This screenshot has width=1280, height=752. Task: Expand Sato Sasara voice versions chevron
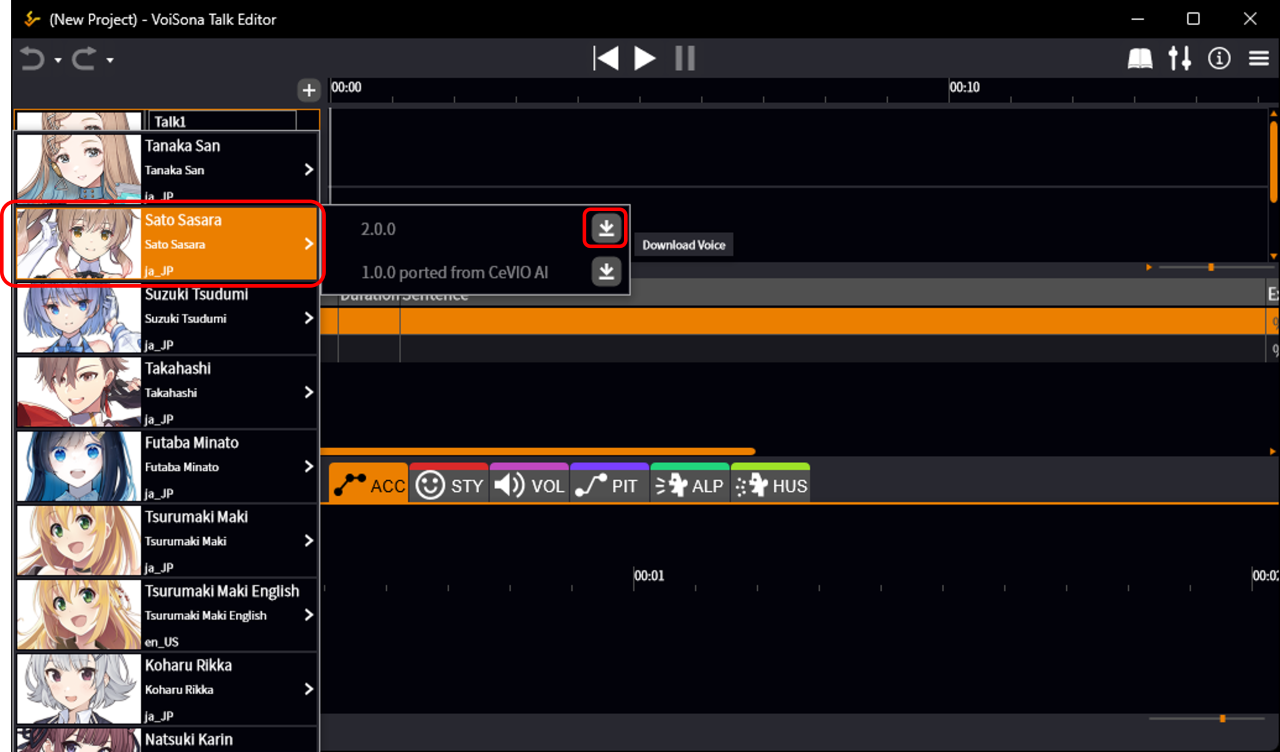click(309, 244)
